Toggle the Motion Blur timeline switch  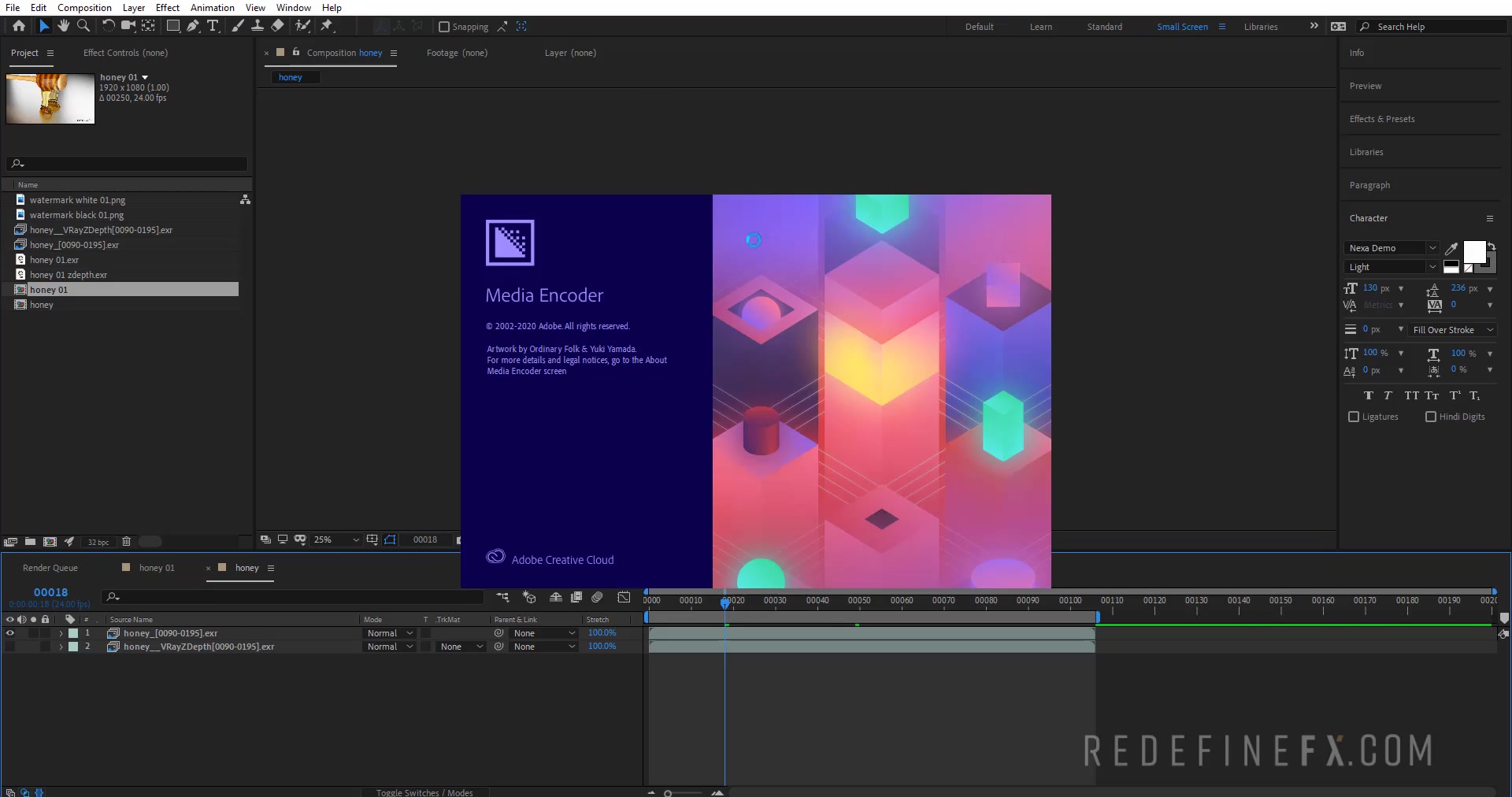(x=597, y=597)
